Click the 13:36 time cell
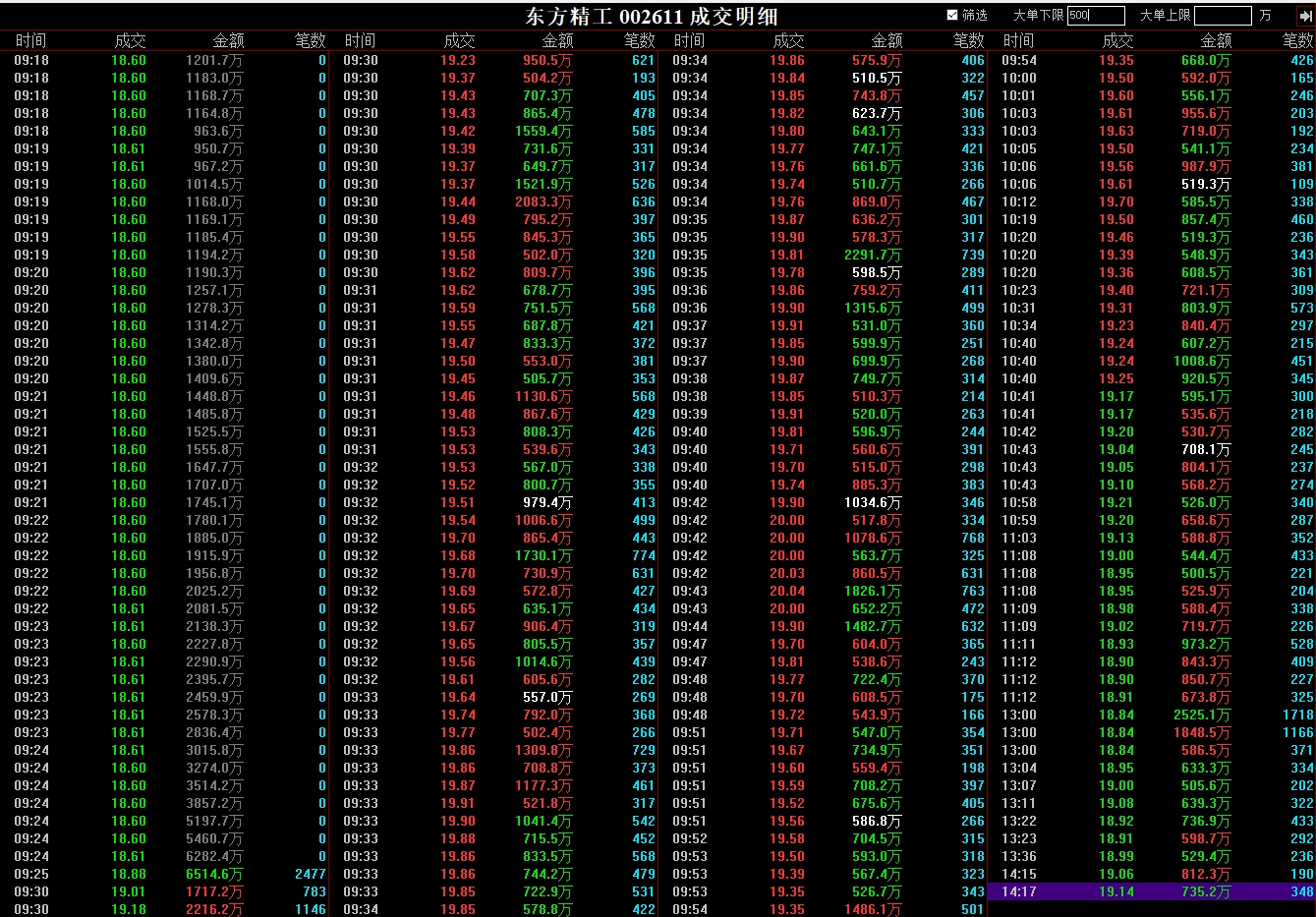The height and width of the screenshot is (917, 1316). click(1019, 856)
